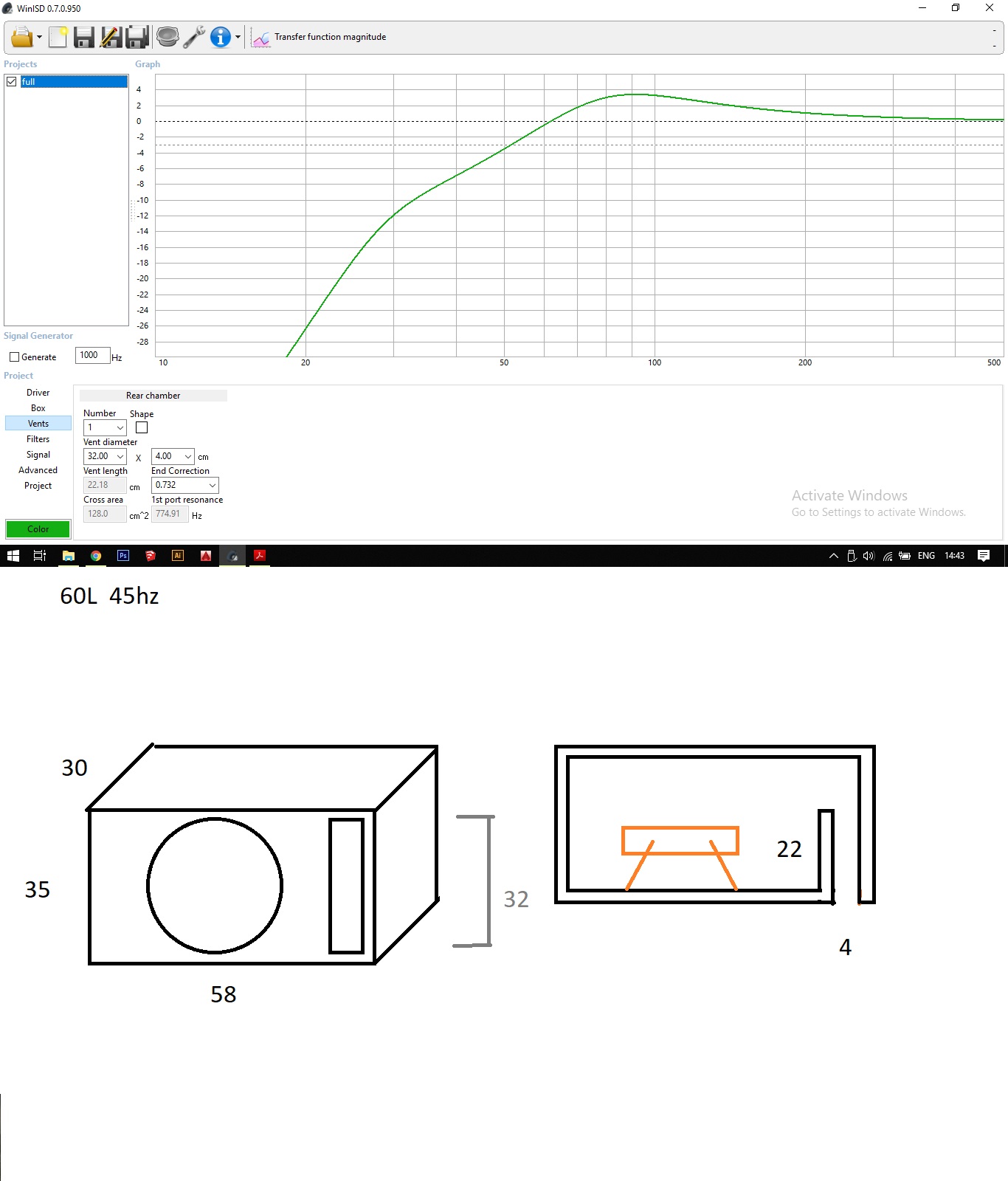Image resolution: width=1008 pixels, height=1181 pixels.
Task: Click the graph type chart icon
Action: [260, 37]
